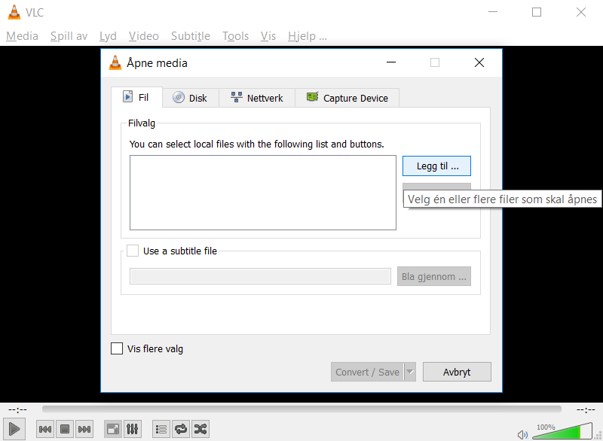The image size is (603, 441).
Task: Click the VLC cone icon in title bar
Action: (14, 12)
